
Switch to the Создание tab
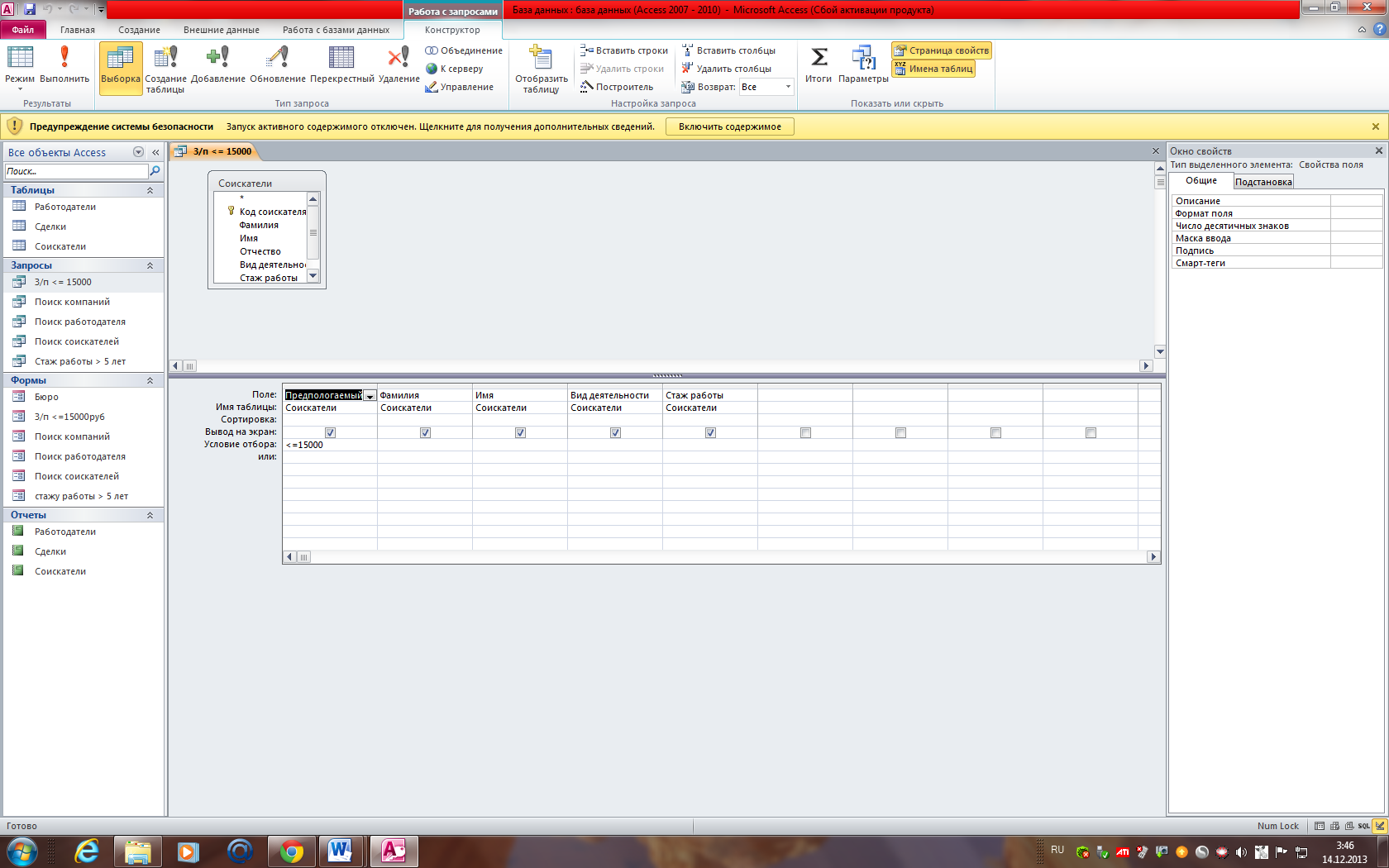pyautogui.click(x=139, y=30)
